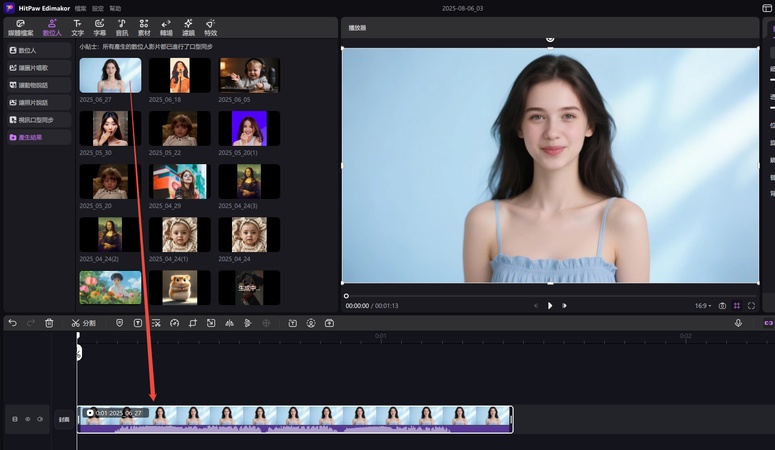Select thumbnail 2025_05_20(1) purple background

(x=249, y=128)
